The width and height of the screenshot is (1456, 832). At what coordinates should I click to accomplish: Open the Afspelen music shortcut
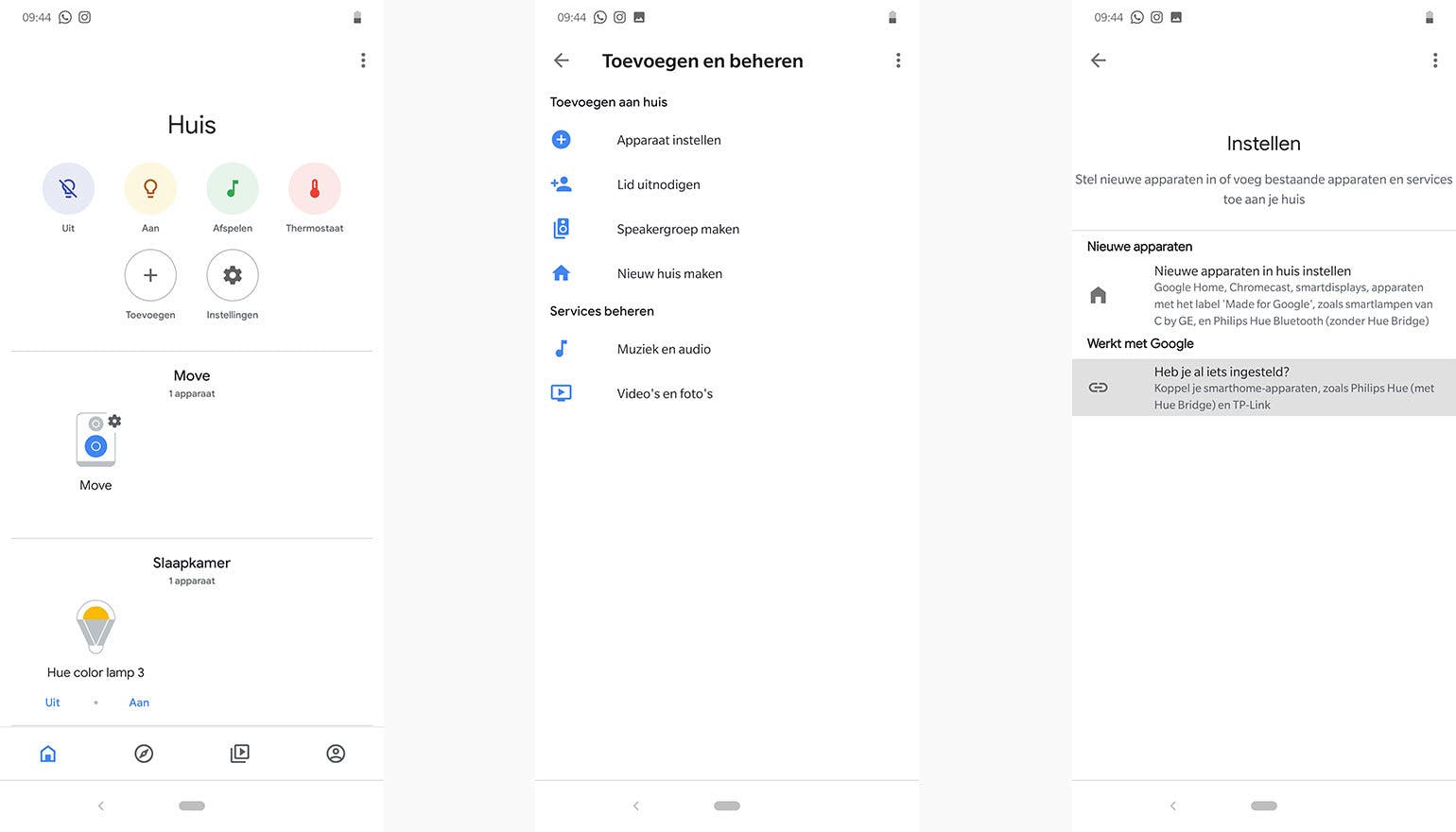(233, 188)
